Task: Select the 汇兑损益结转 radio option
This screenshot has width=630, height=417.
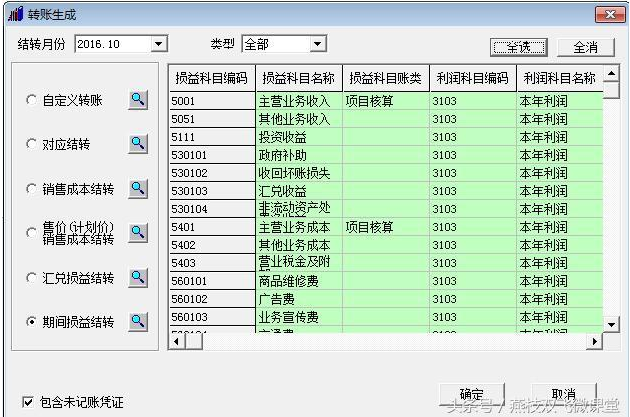Action: tap(32, 278)
